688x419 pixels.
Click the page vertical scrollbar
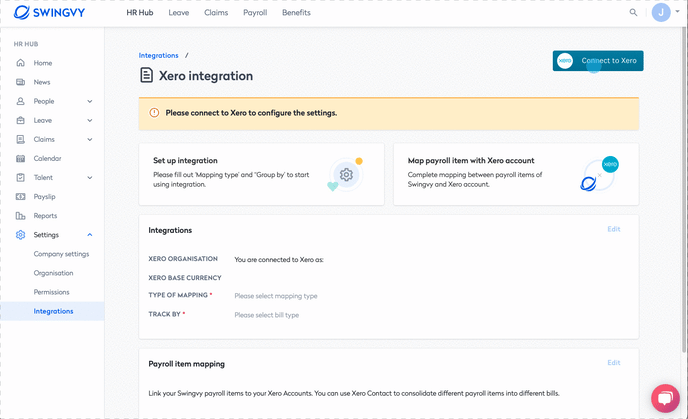(x=684, y=189)
